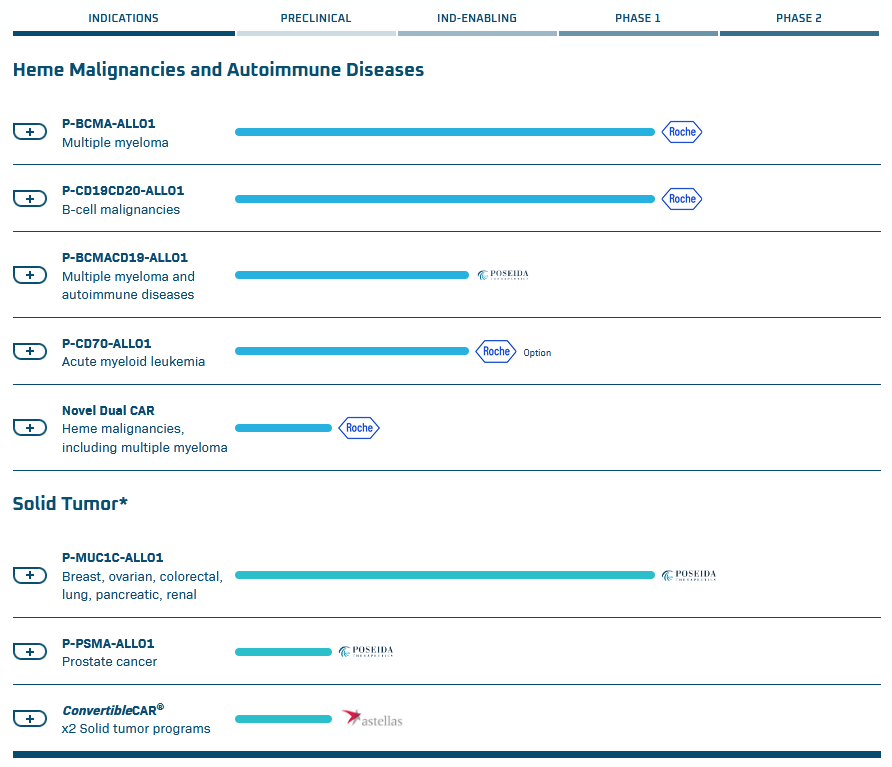Click the 'Prostate cancer' indication text
Screen dimensions: 892x767
109,661
